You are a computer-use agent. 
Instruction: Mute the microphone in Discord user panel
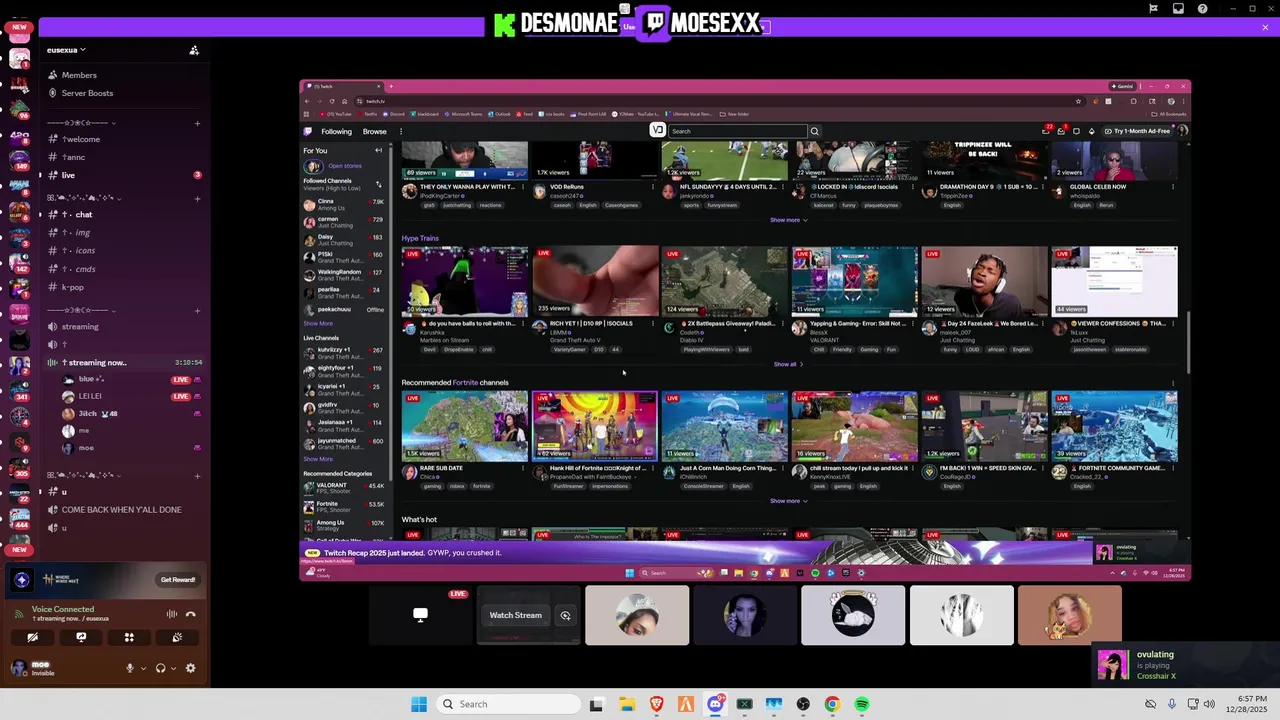pos(129,668)
